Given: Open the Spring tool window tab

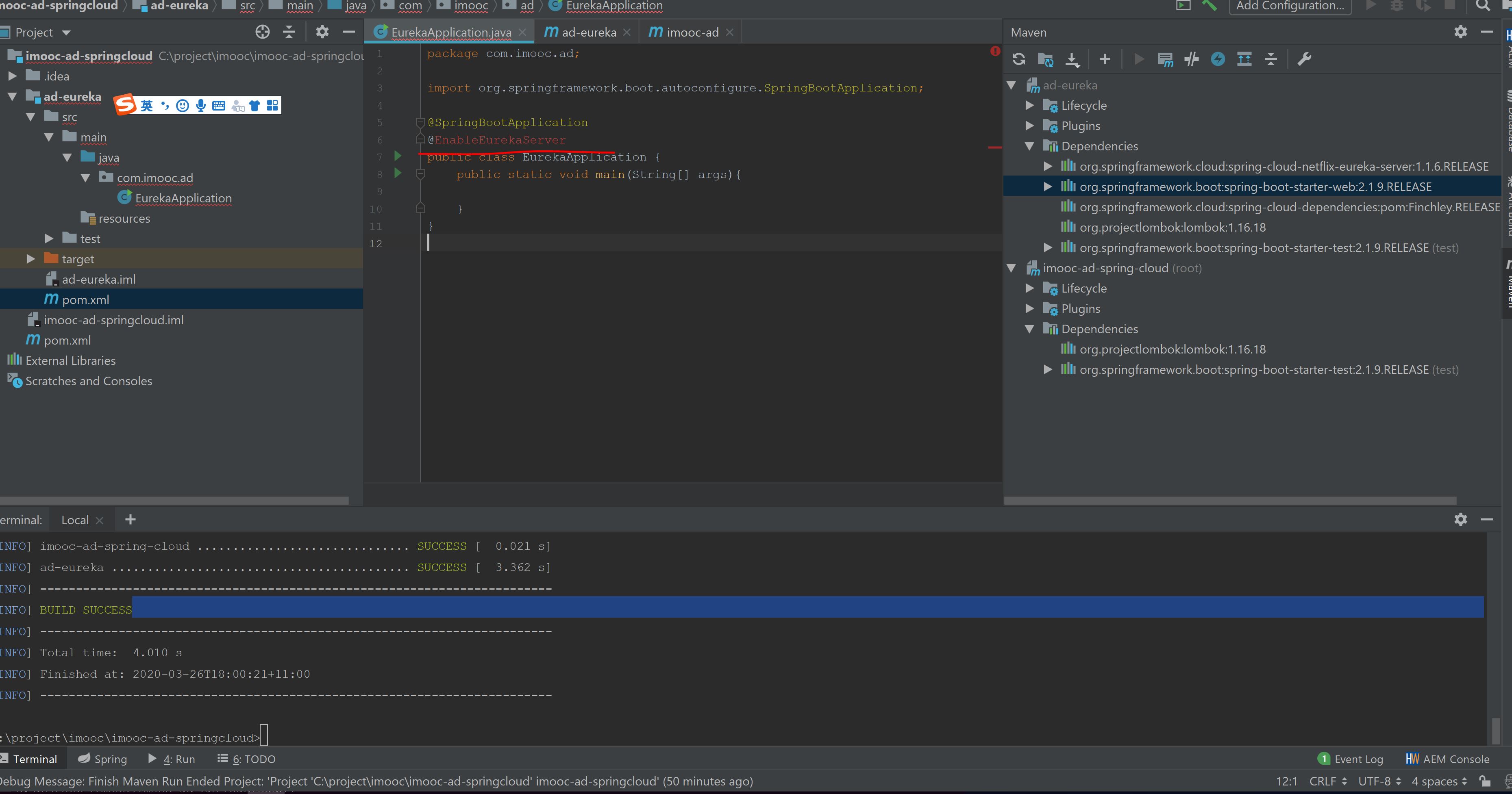Looking at the screenshot, I should (x=103, y=759).
